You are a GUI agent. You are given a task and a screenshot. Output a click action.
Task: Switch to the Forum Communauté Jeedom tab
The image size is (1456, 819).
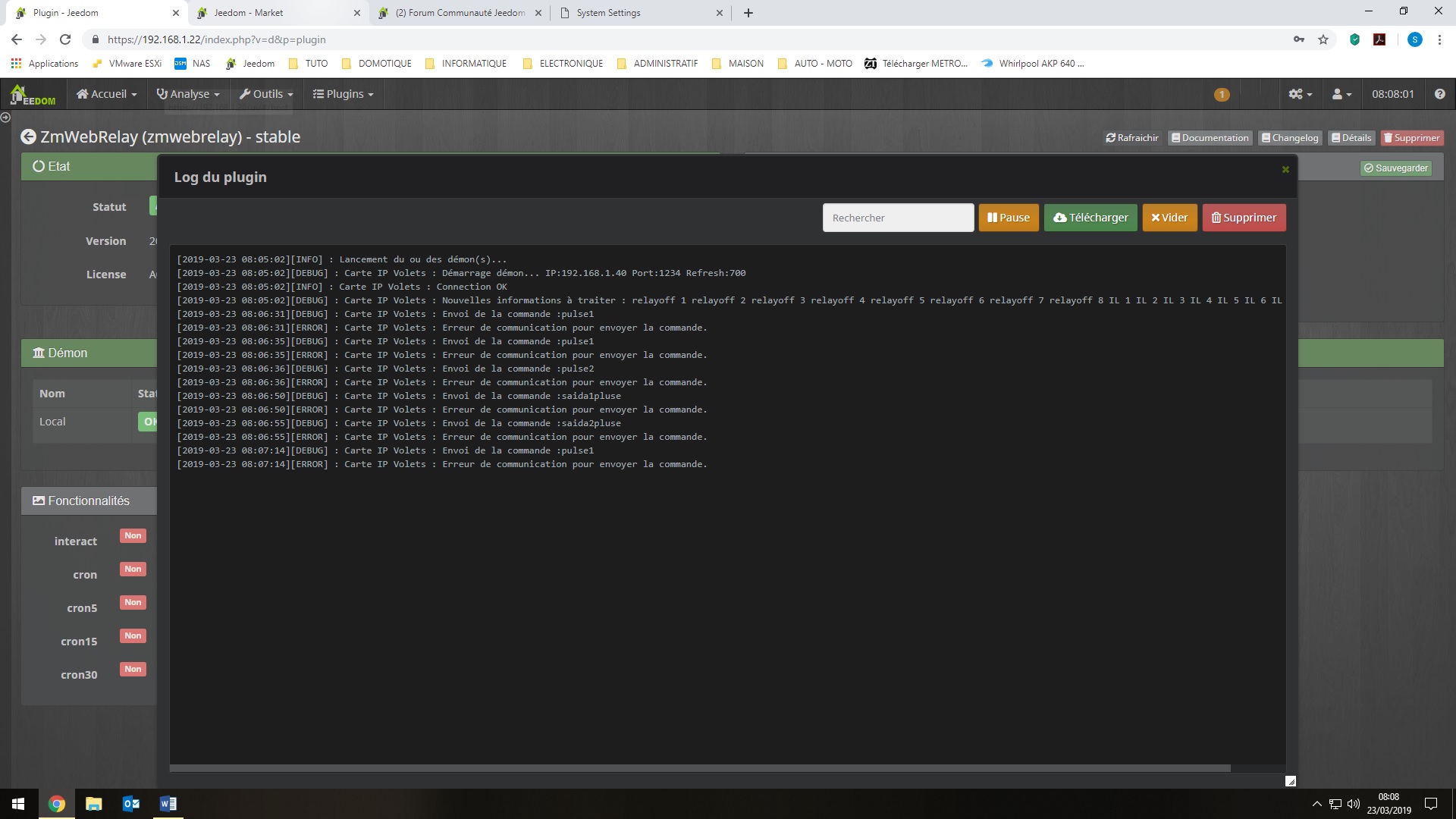460,13
